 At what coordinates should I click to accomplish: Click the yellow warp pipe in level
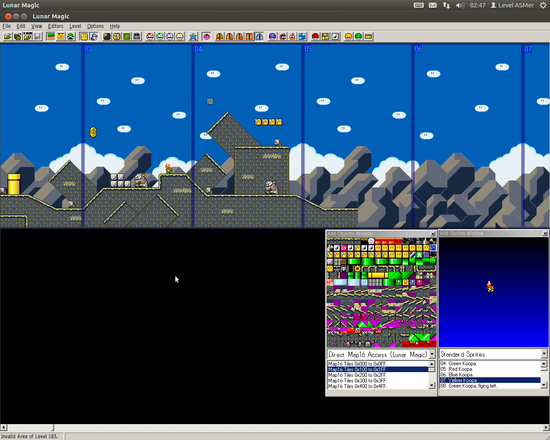[14, 184]
